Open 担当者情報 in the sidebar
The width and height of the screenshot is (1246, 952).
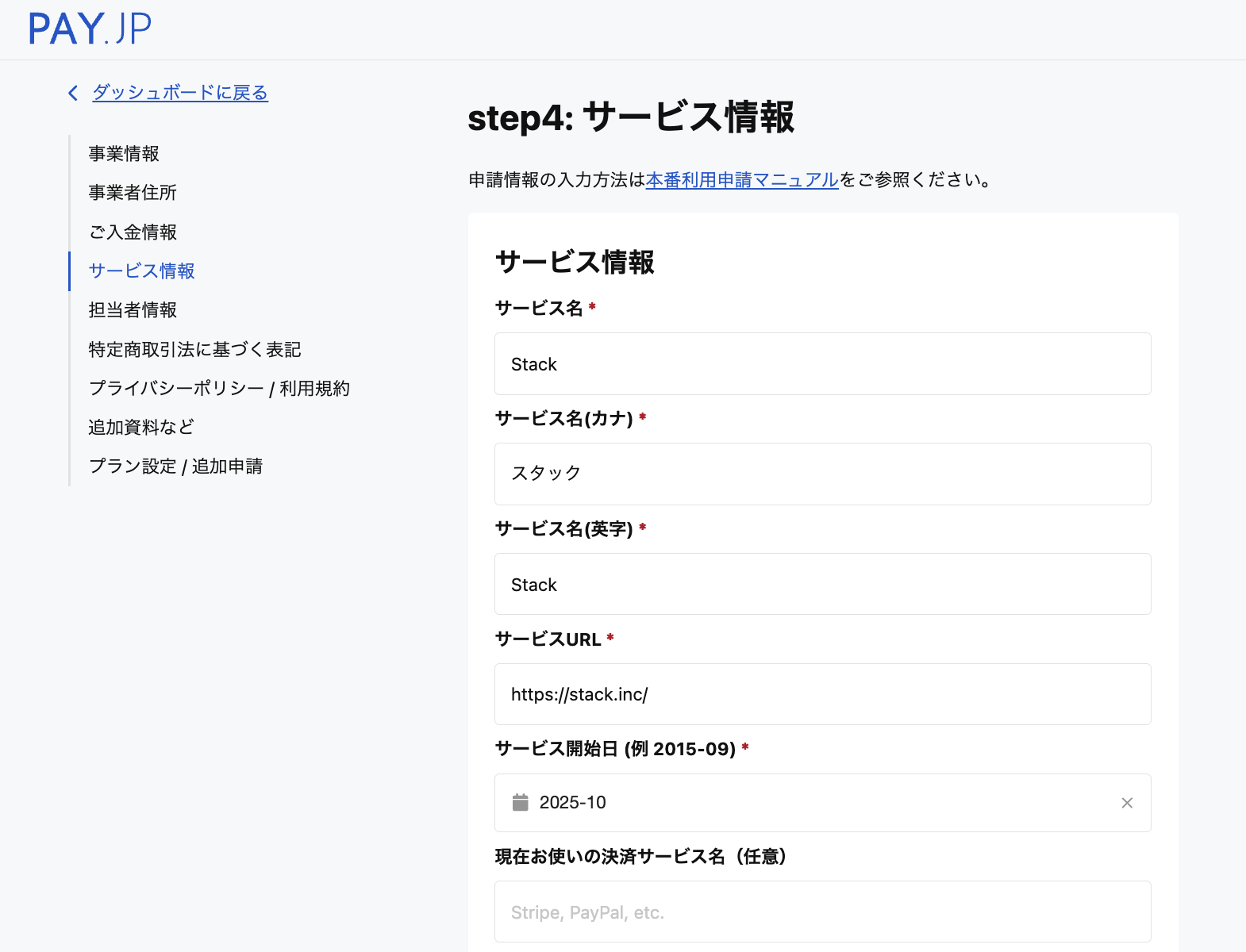tap(133, 310)
